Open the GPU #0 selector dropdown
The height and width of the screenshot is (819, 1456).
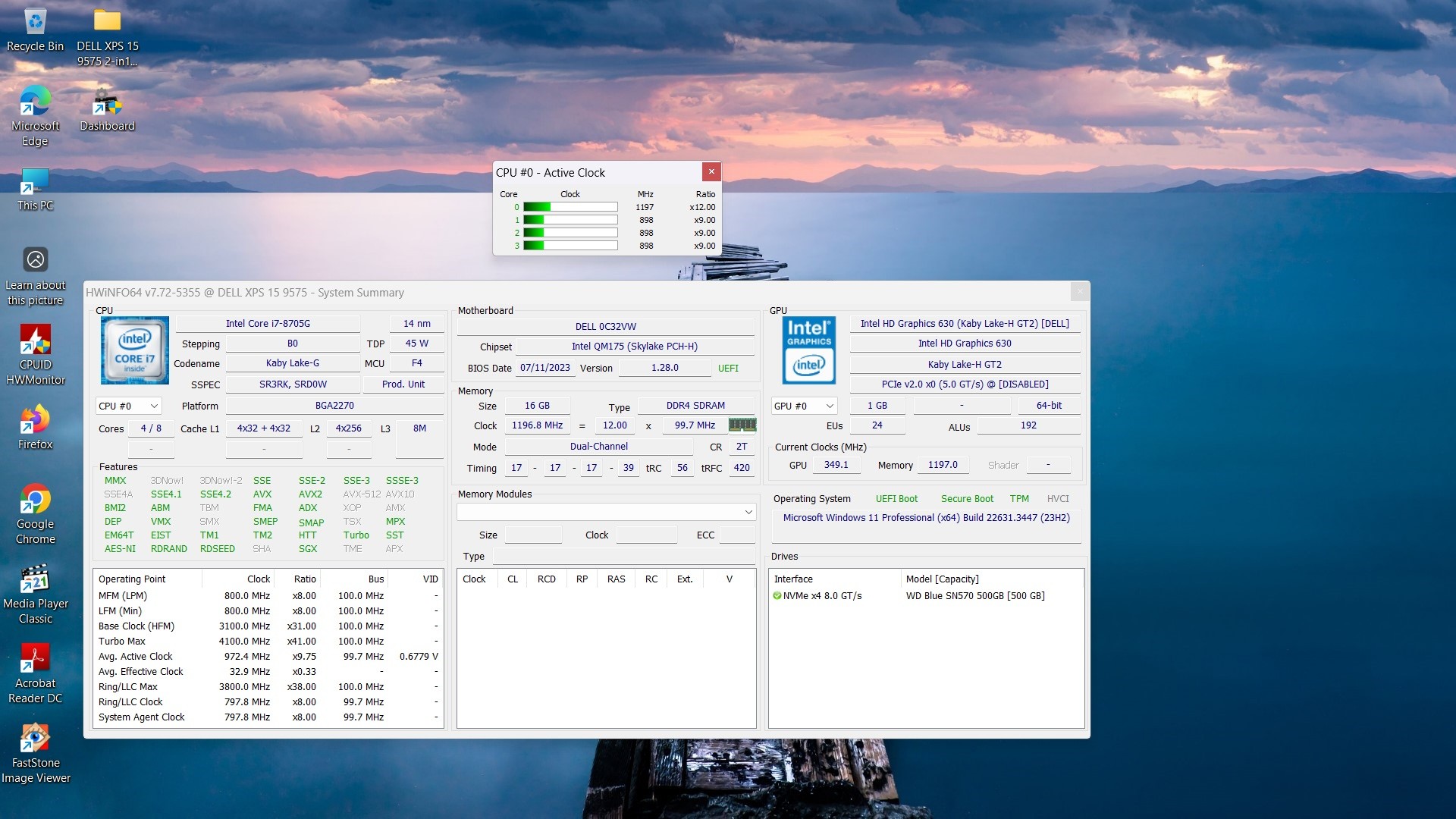pyautogui.click(x=804, y=406)
